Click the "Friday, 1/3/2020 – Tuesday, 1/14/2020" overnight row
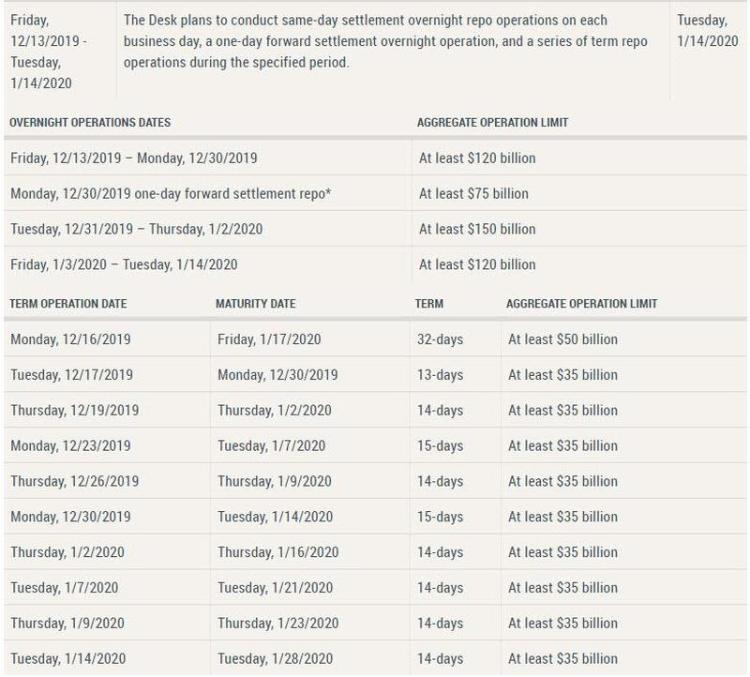This screenshot has width=750, height=677. click(124, 265)
